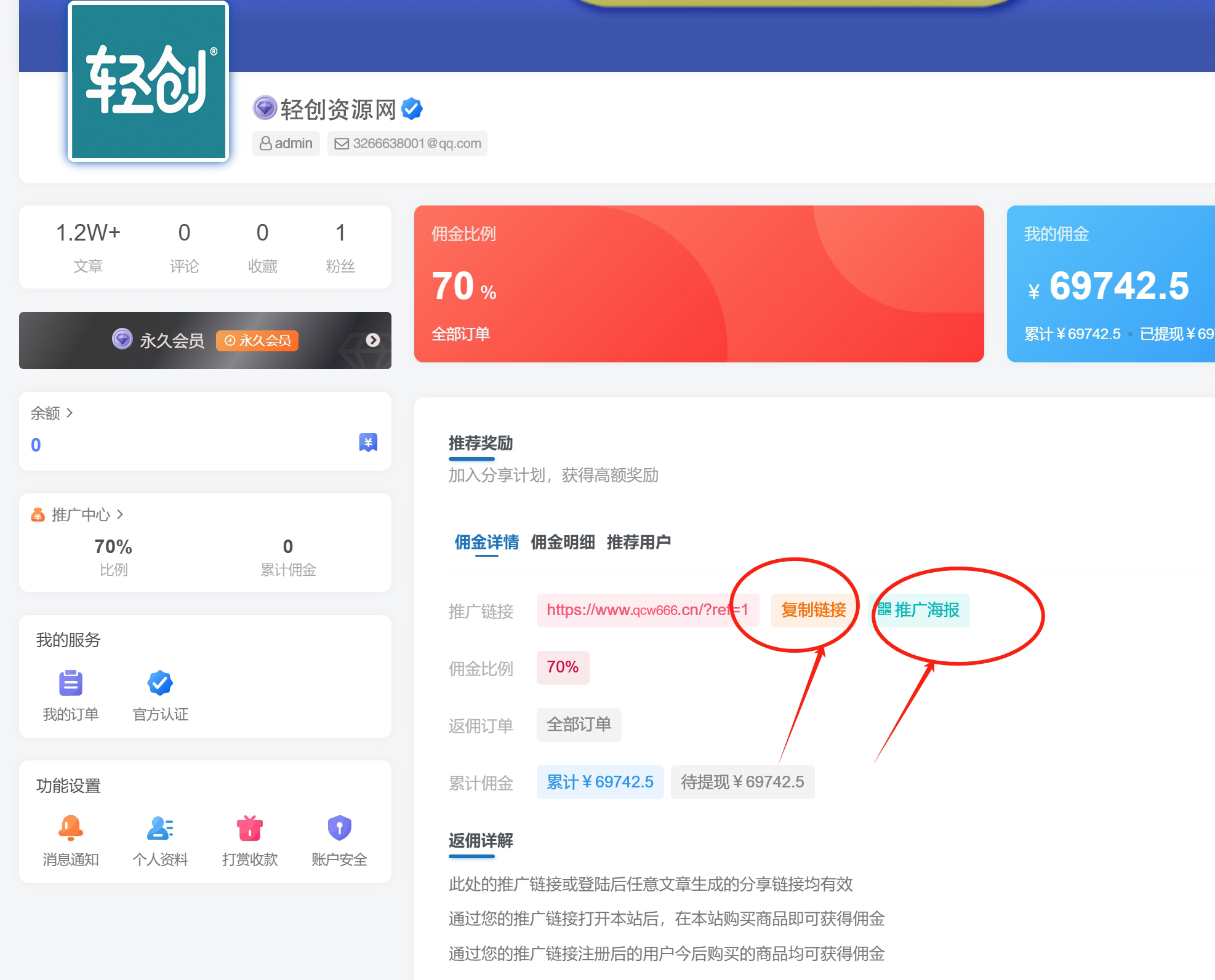Click the 轻创 logo avatar

point(148,81)
